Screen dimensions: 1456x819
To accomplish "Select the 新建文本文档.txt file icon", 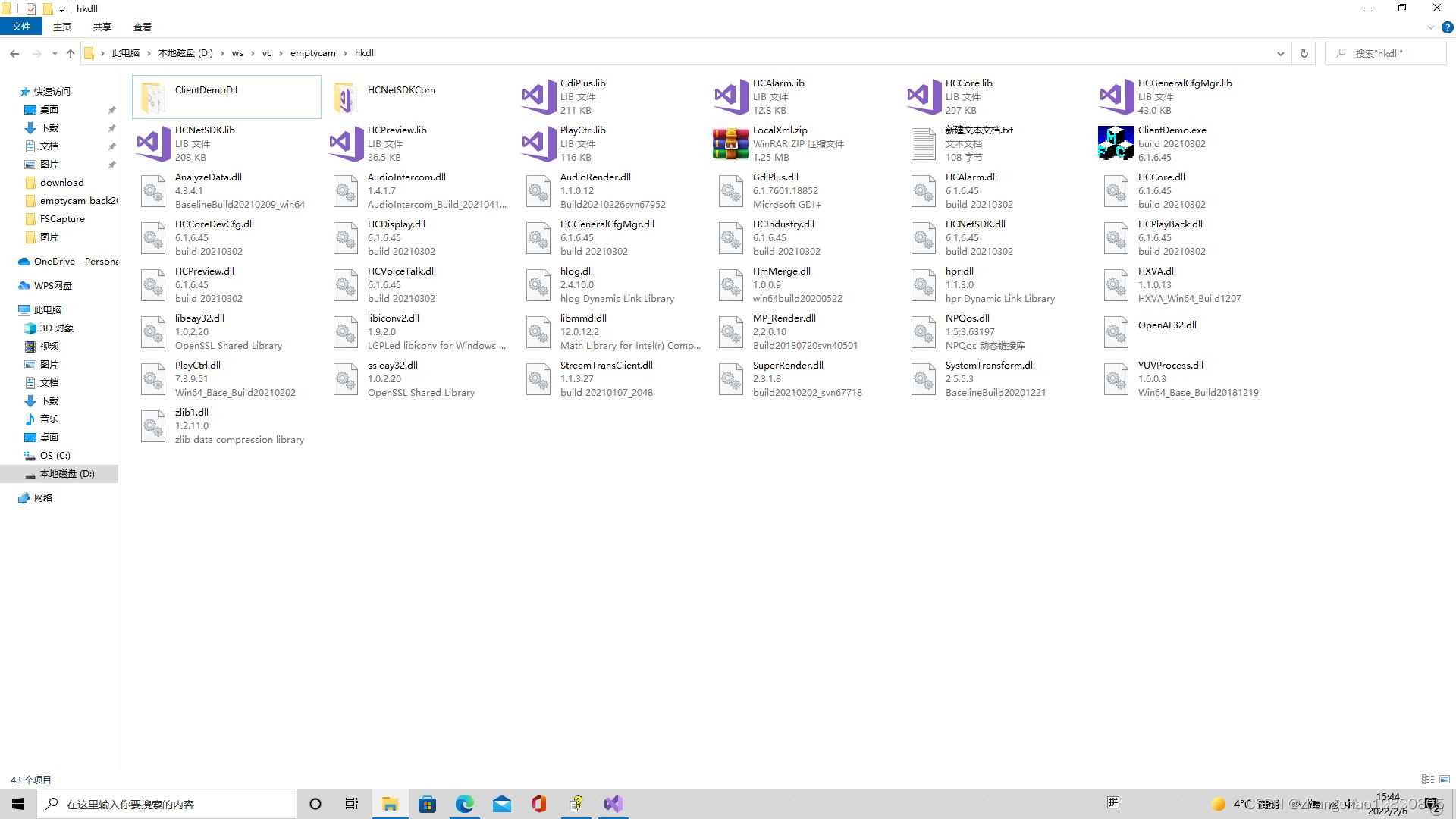I will (x=924, y=143).
